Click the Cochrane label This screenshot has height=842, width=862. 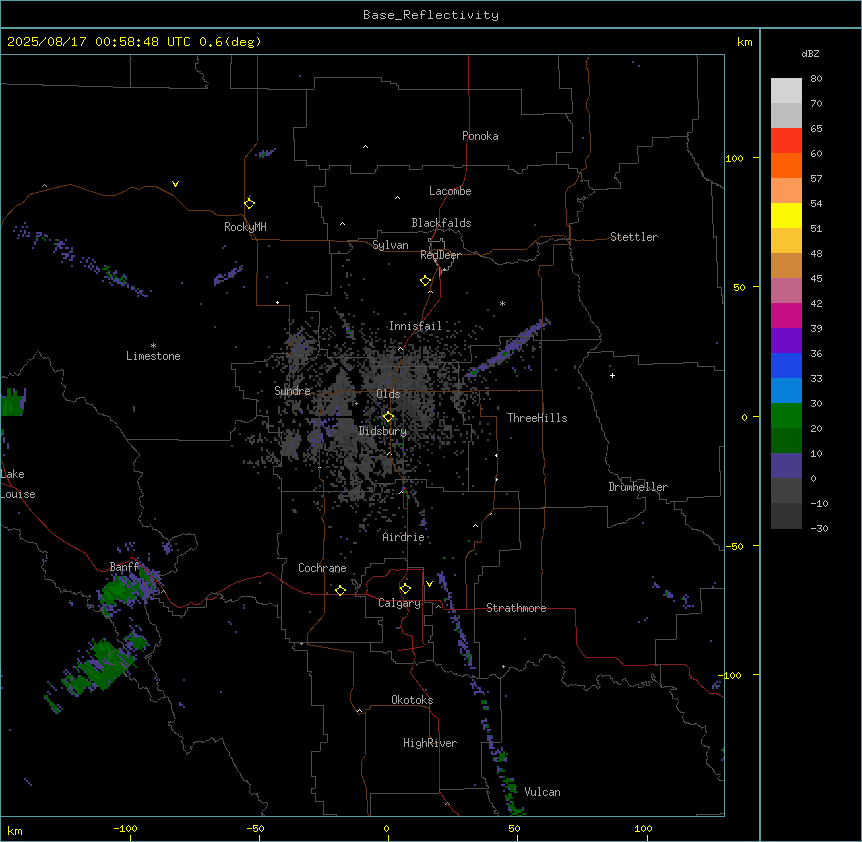[x=322, y=568]
